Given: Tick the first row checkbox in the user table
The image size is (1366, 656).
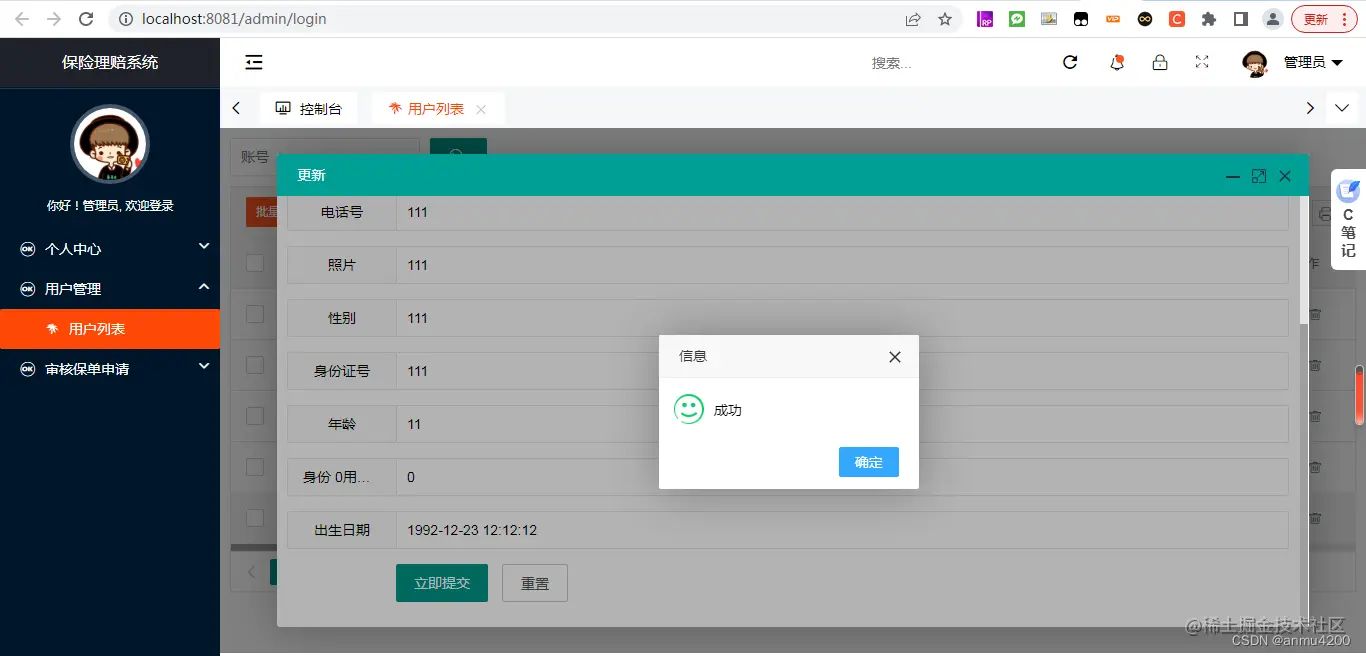Looking at the screenshot, I should coord(255,263).
